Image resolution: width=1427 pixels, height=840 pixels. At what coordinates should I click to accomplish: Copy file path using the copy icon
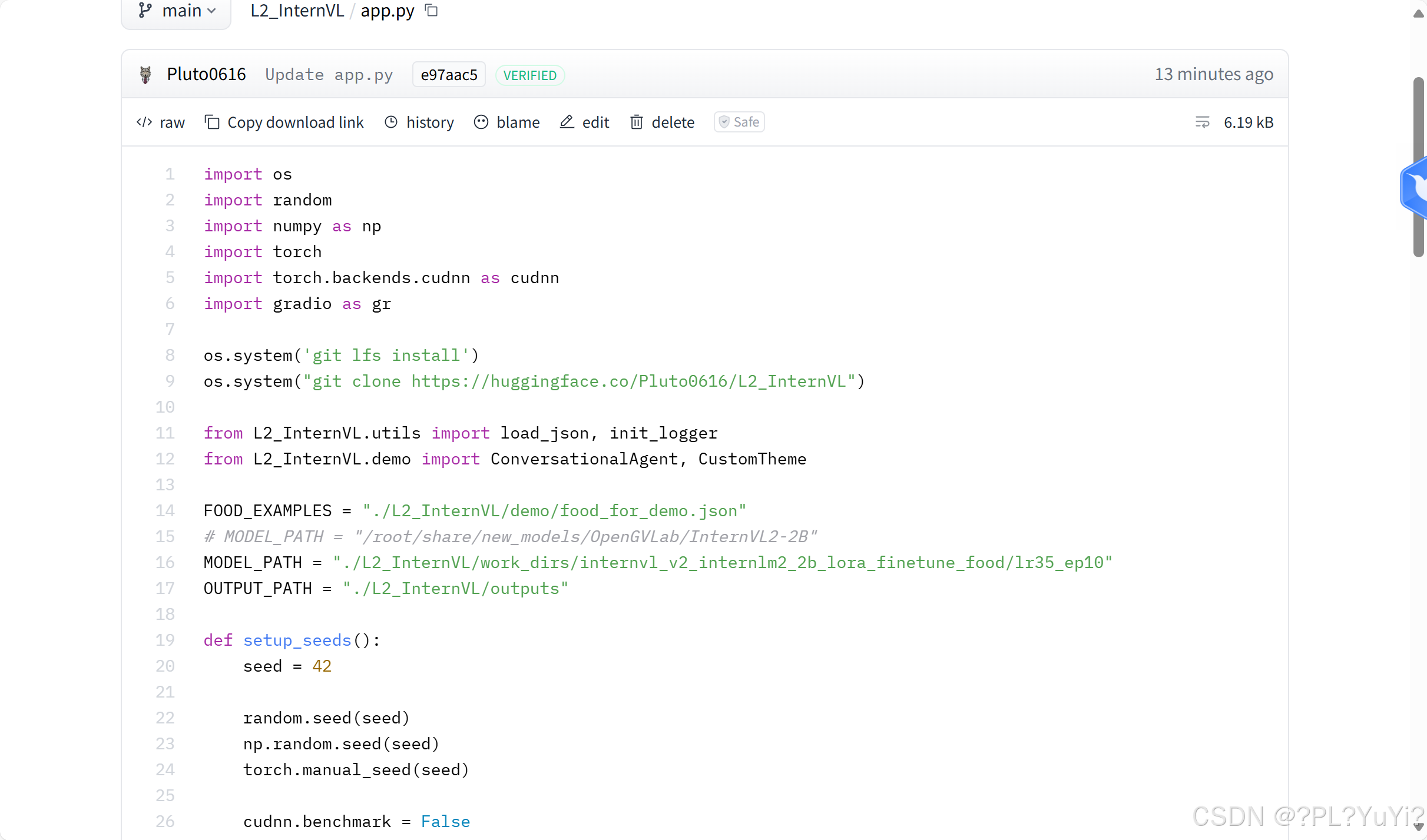(432, 10)
